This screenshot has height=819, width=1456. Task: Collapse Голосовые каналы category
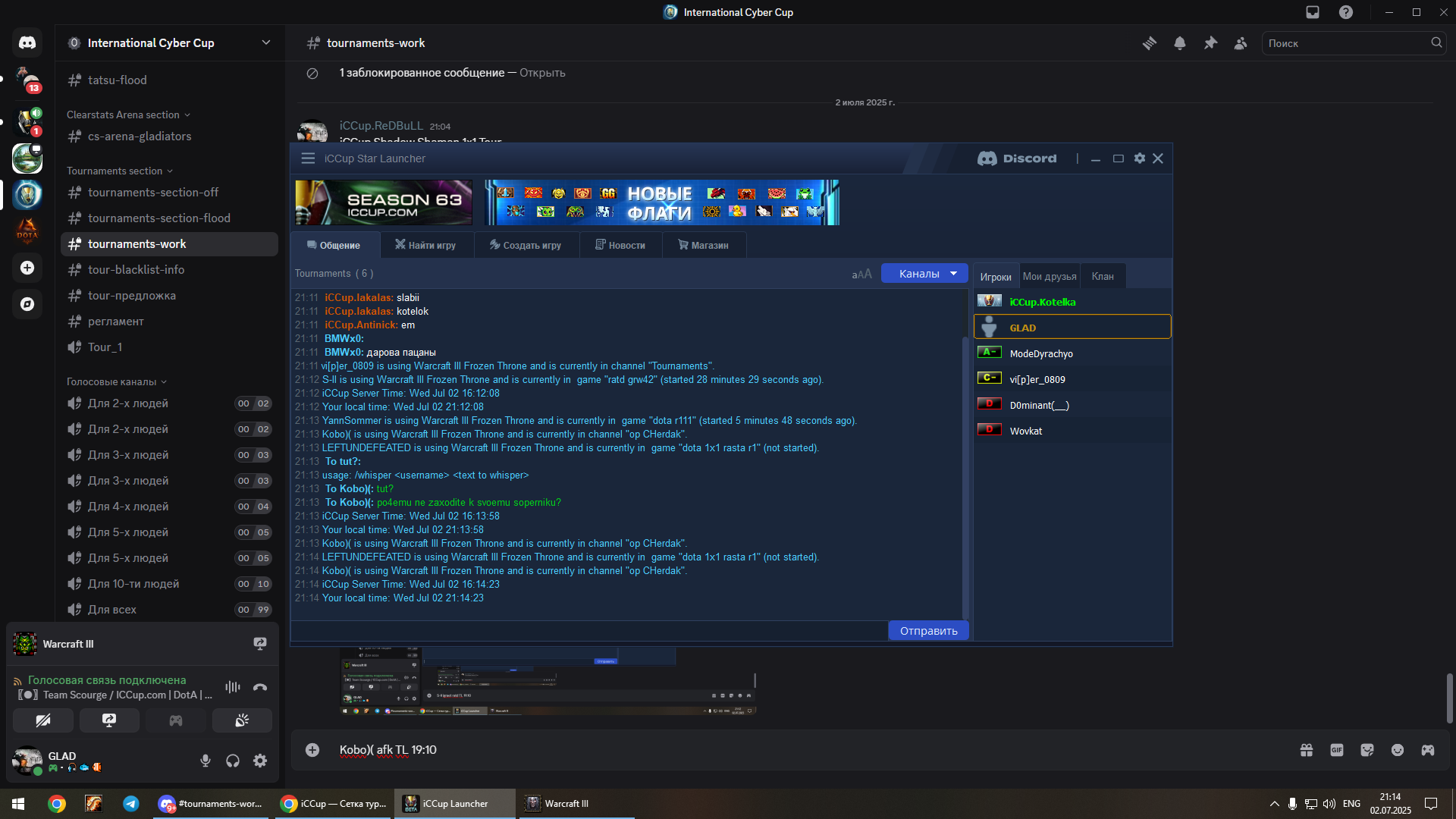pyautogui.click(x=117, y=381)
